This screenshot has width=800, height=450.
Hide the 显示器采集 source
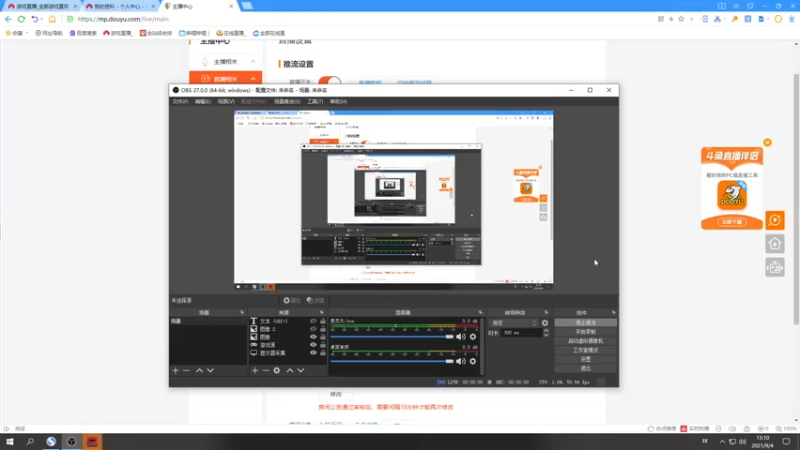(313, 353)
